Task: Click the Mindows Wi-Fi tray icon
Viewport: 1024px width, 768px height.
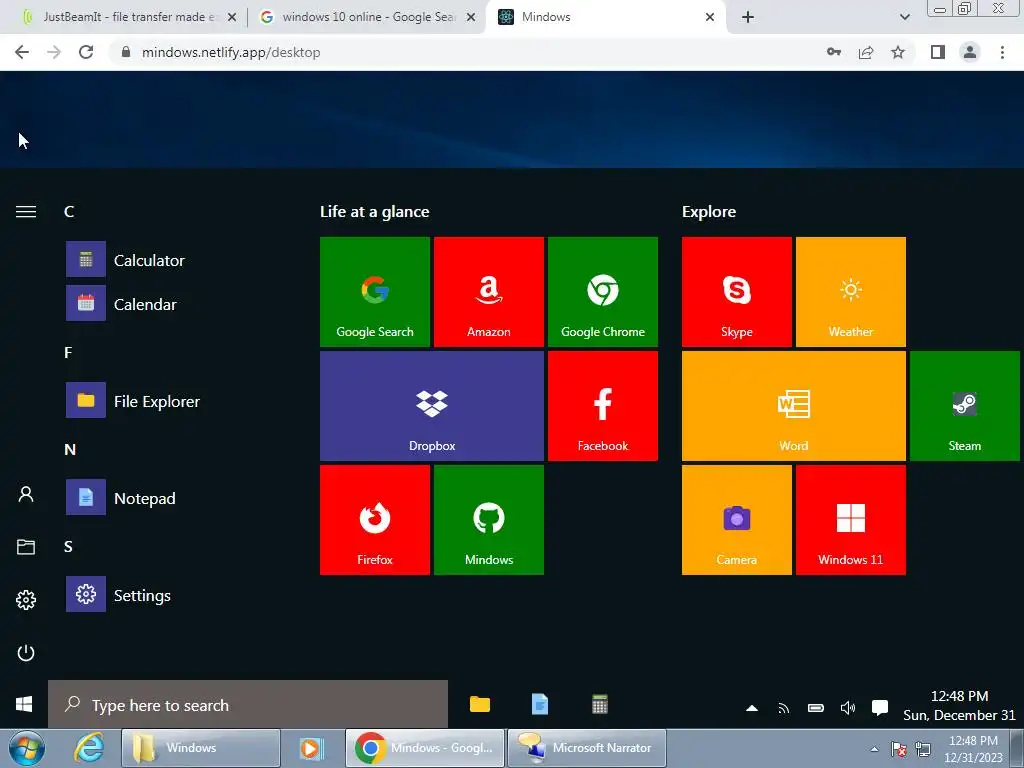Action: [784, 708]
